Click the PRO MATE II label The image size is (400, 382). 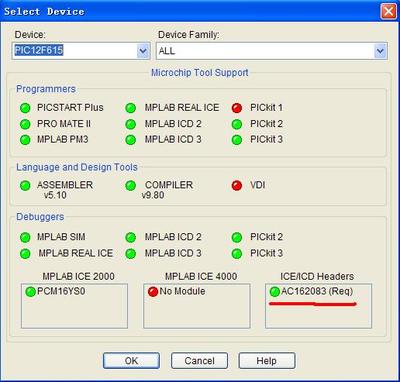64,124
